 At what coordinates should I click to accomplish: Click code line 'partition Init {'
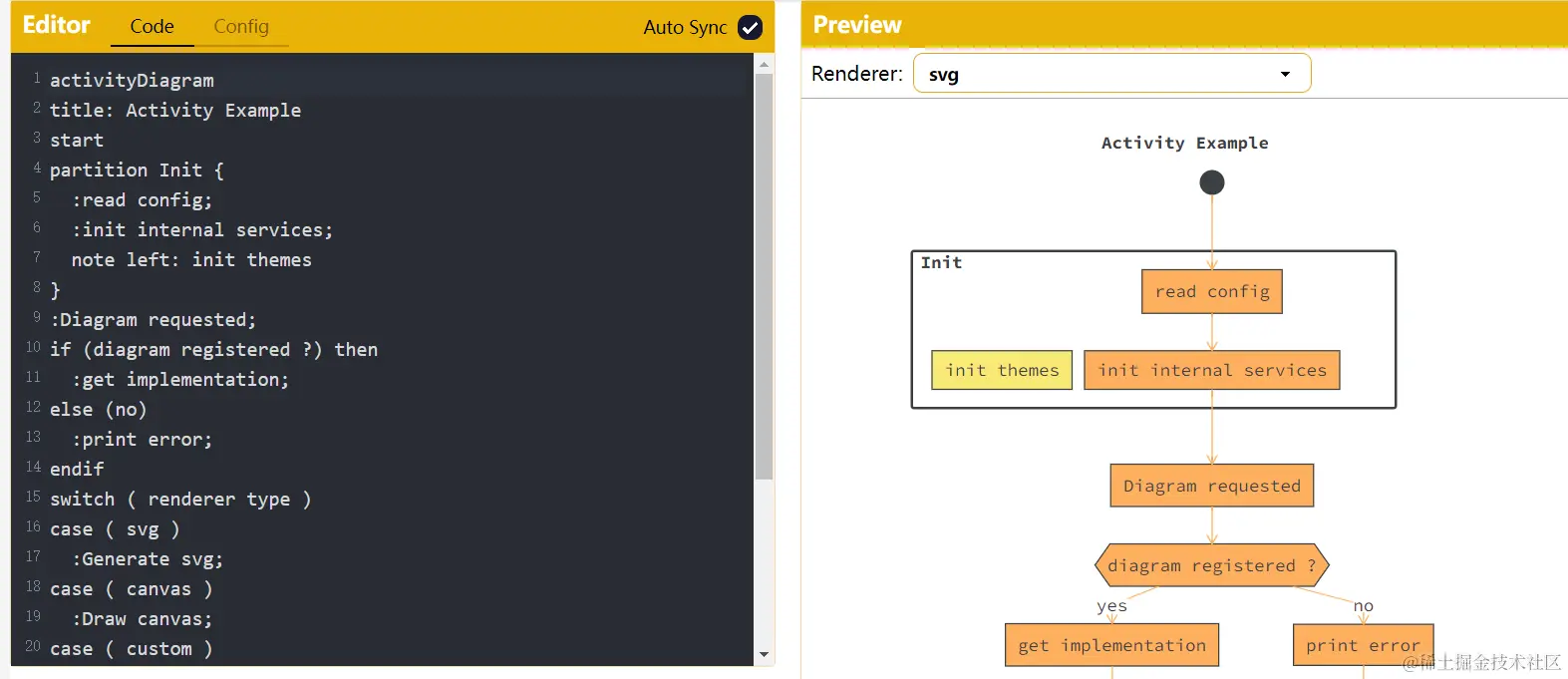(x=137, y=170)
